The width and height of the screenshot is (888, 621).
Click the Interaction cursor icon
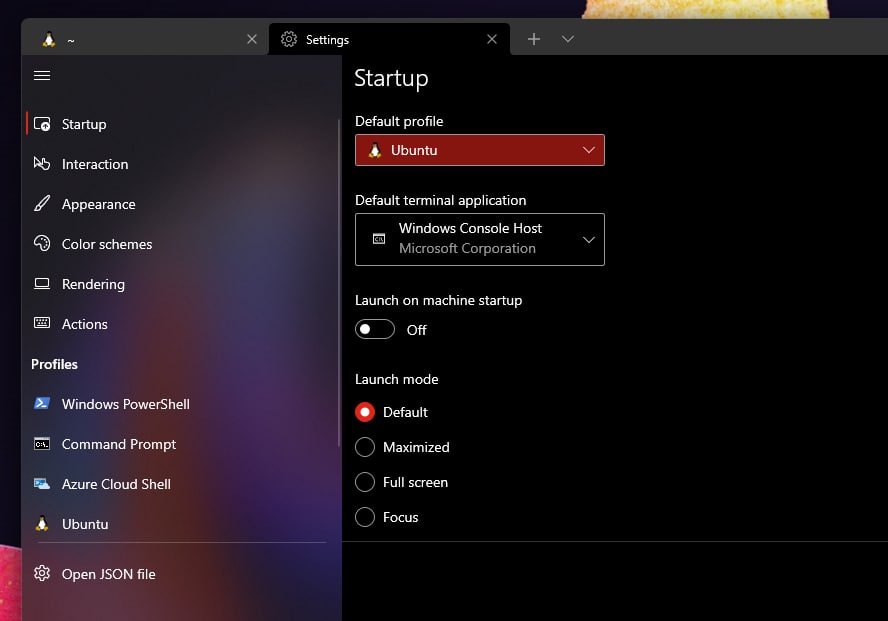click(42, 164)
